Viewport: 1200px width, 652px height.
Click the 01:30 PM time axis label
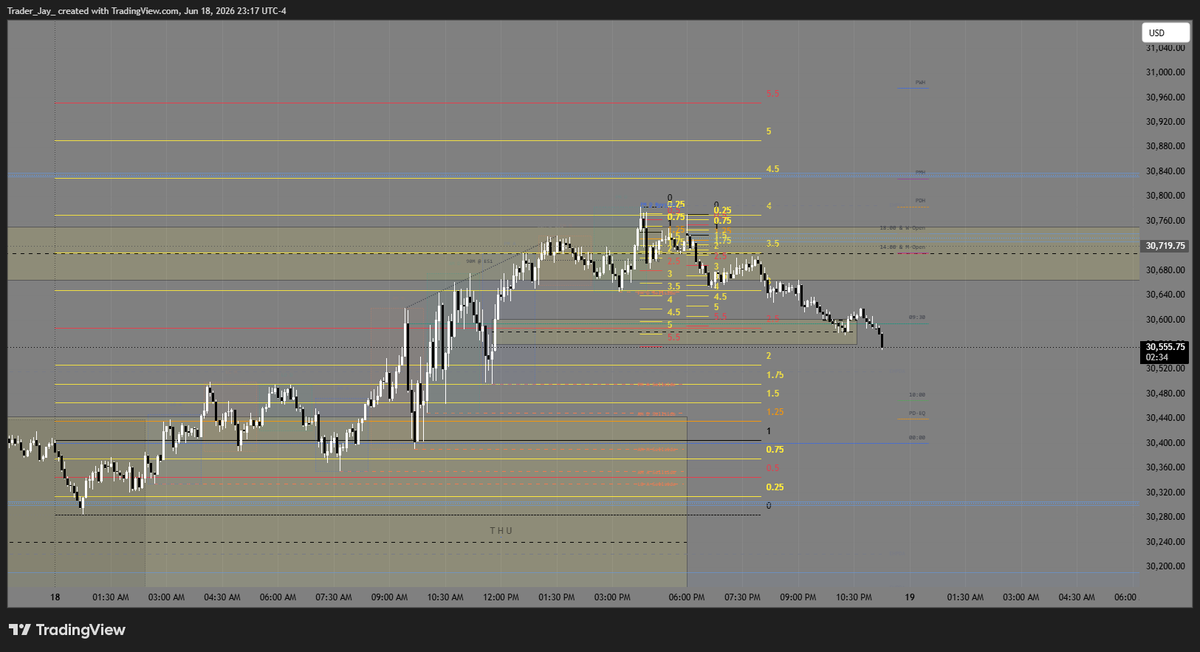556,597
